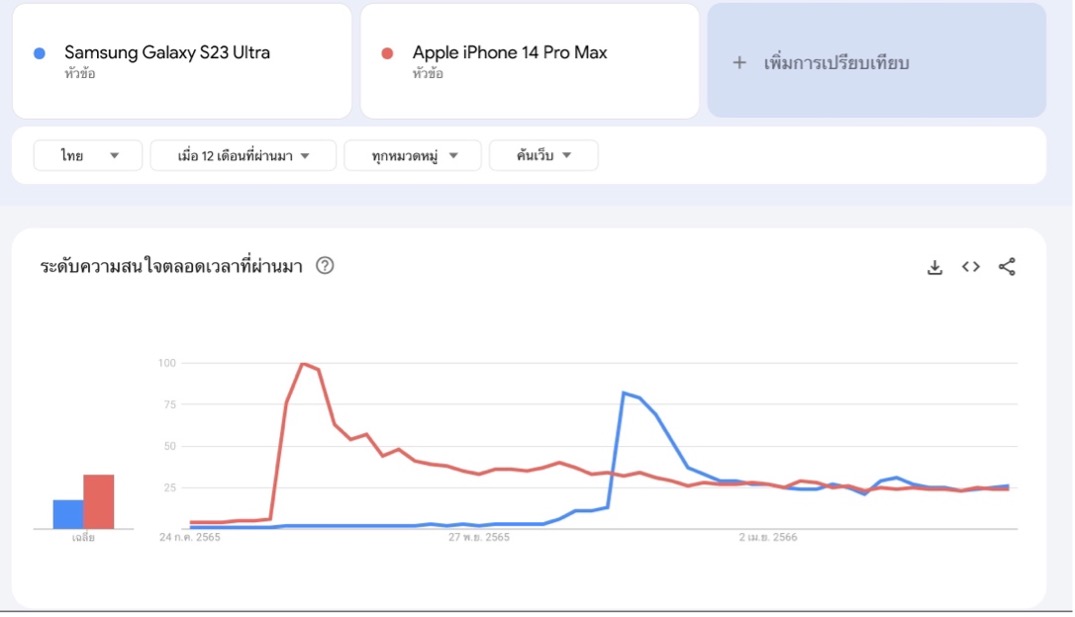Click the 27 พ.ย. 2565 date axis label
1075x617 pixels.
pyautogui.click(x=479, y=537)
